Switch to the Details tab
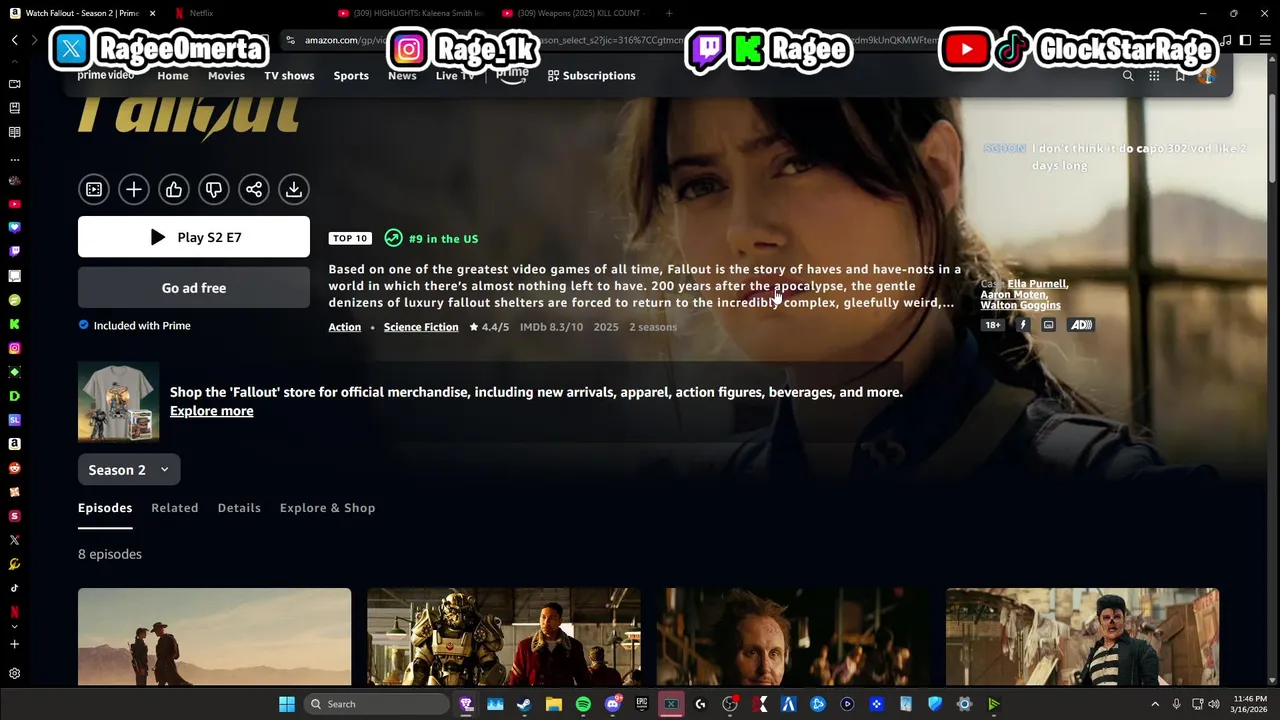Image resolution: width=1280 pixels, height=720 pixels. point(239,508)
